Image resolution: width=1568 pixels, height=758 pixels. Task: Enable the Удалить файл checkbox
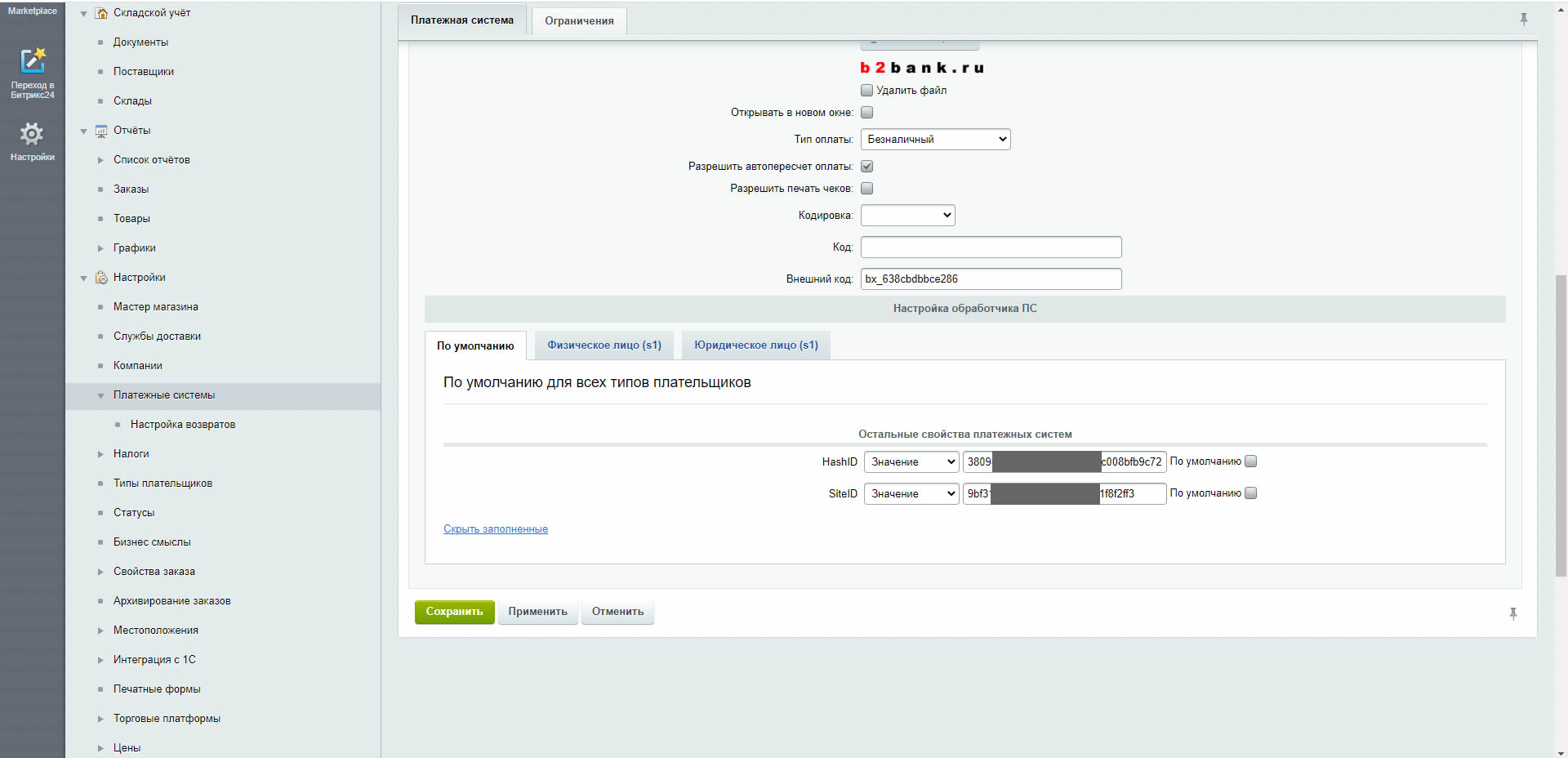pyautogui.click(x=866, y=91)
